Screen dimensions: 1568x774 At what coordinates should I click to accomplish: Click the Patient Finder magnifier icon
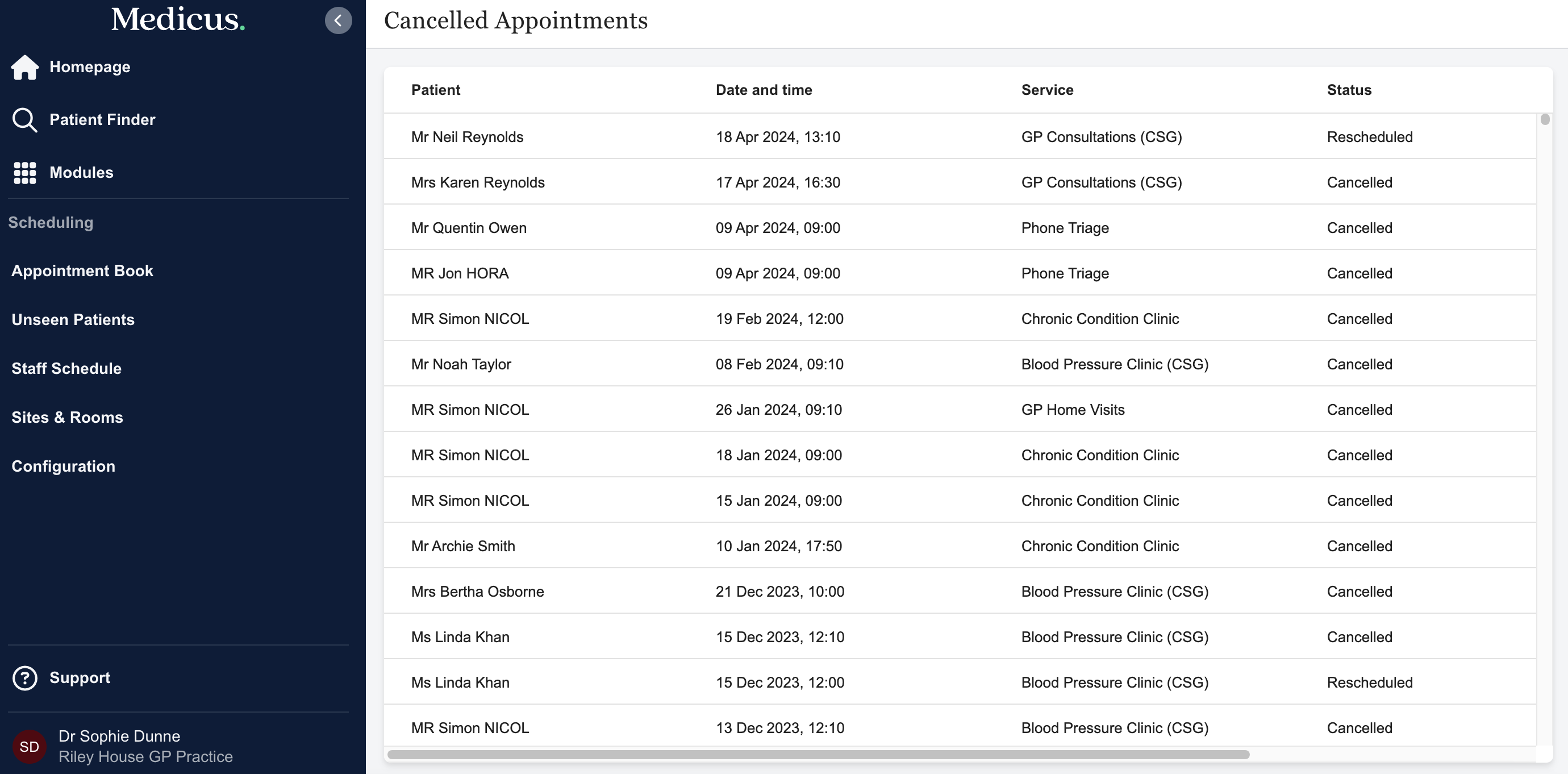(25, 120)
